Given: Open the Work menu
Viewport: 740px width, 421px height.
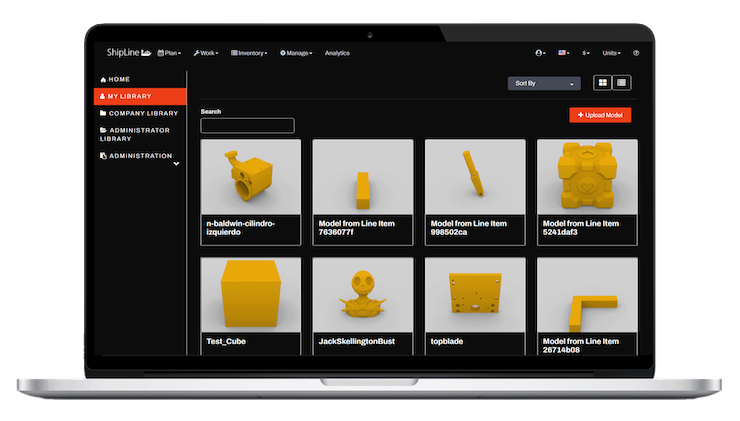Looking at the screenshot, I should point(206,53).
